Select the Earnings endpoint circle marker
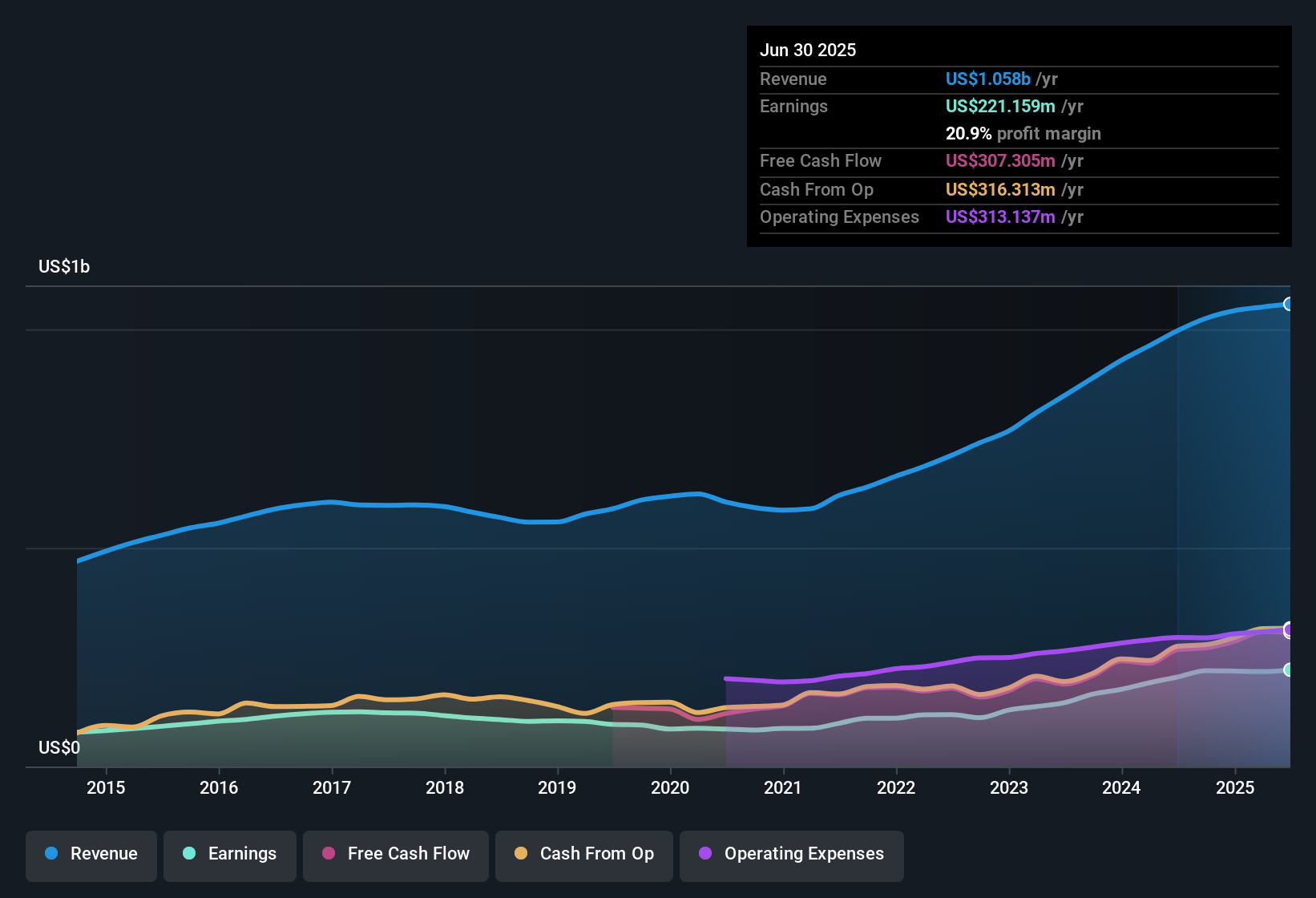 click(x=1289, y=670)
